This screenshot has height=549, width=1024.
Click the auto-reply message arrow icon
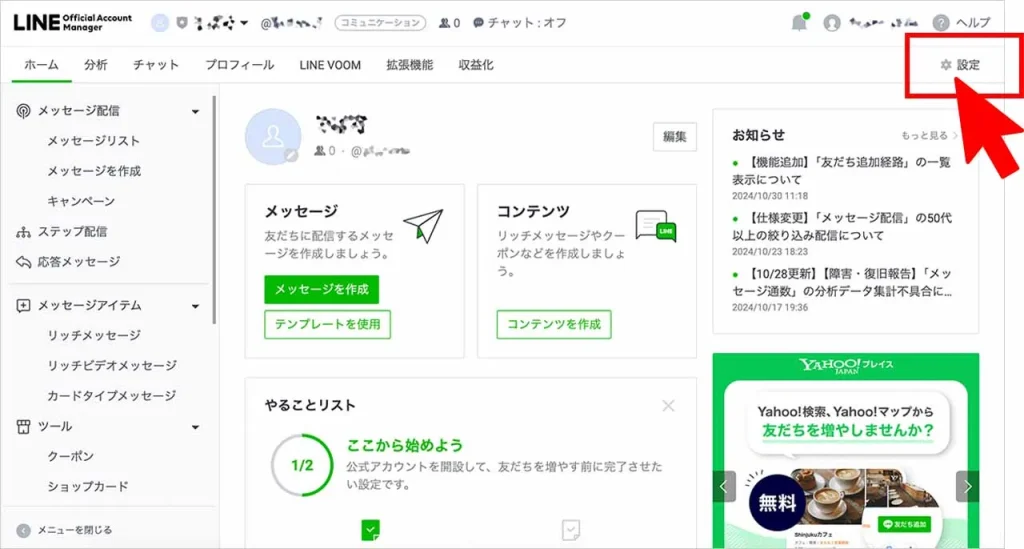coord(24,262)
